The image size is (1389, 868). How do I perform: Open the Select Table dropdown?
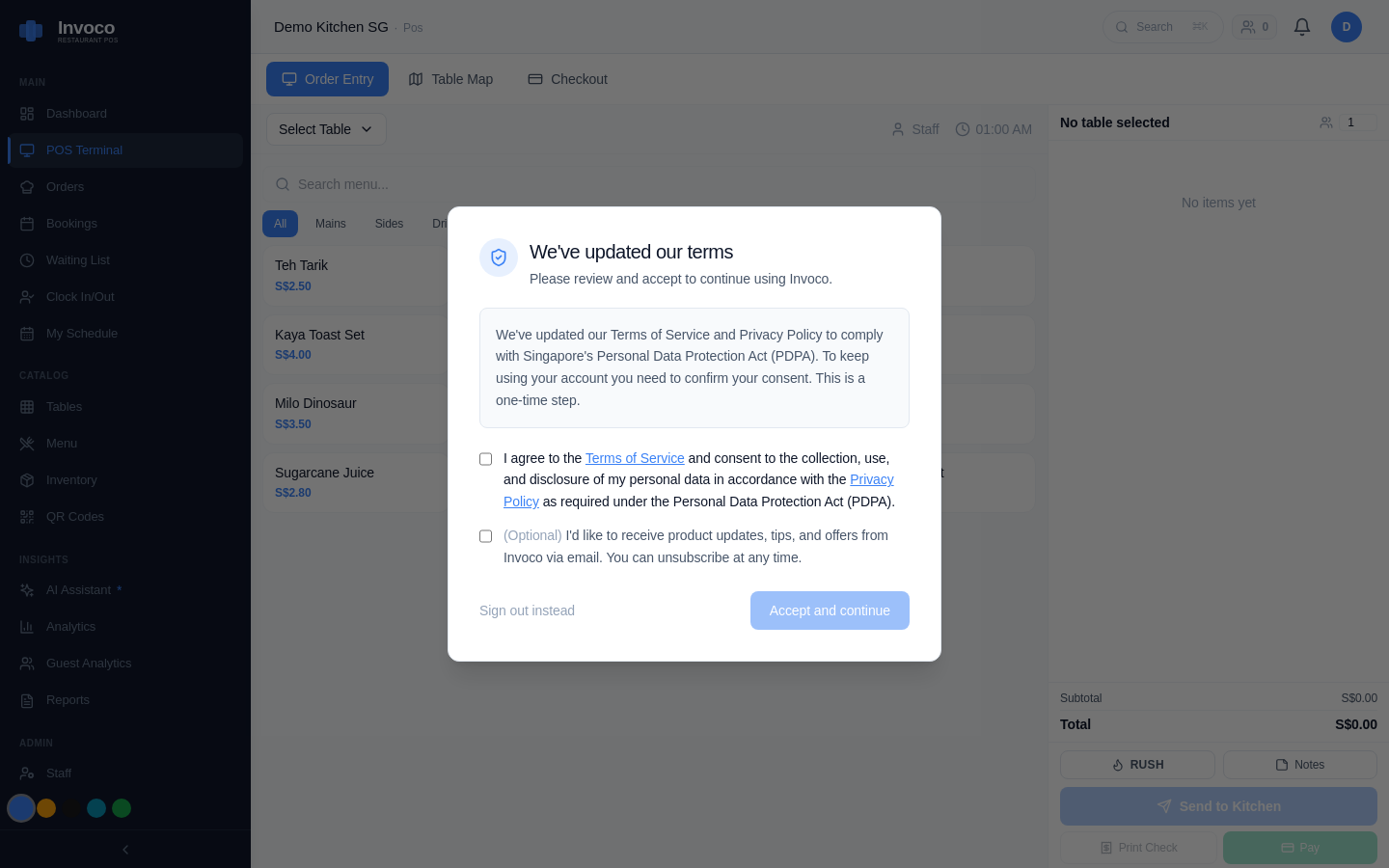coord(326,128)
